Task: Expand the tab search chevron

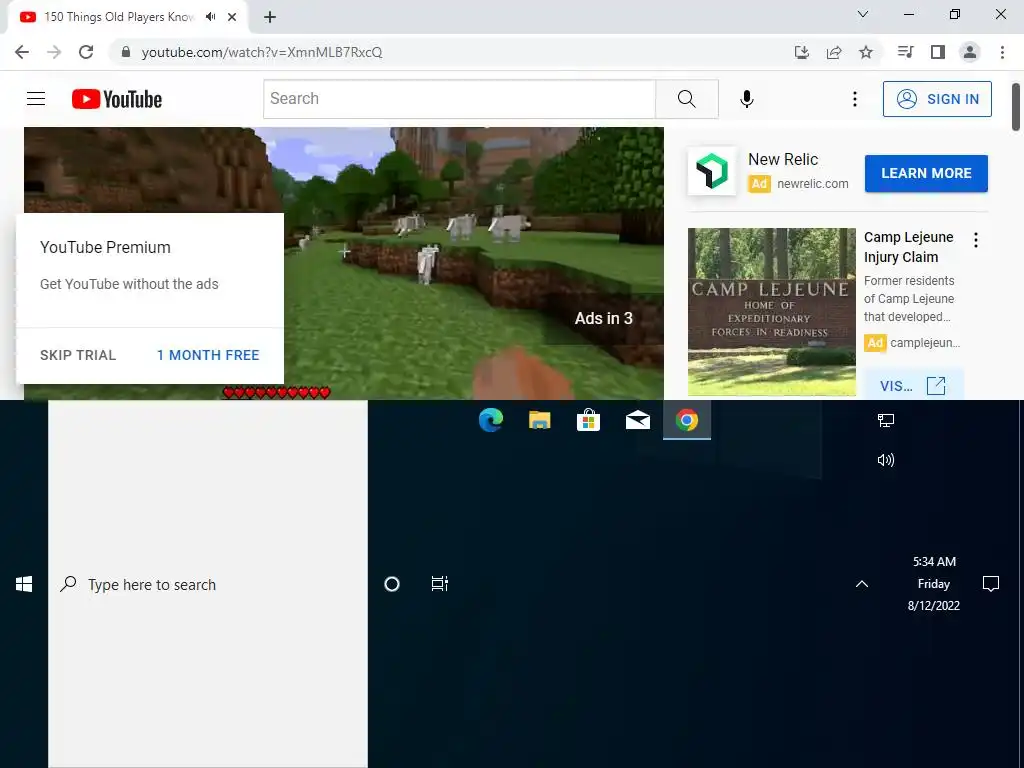Action: [x=863, y=14]
